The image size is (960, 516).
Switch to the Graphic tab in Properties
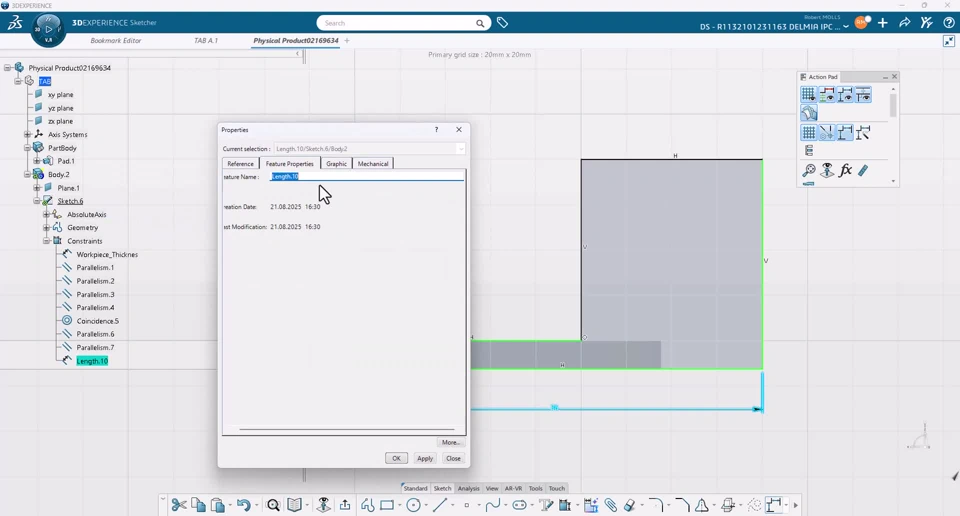click(x=336, y=164)
